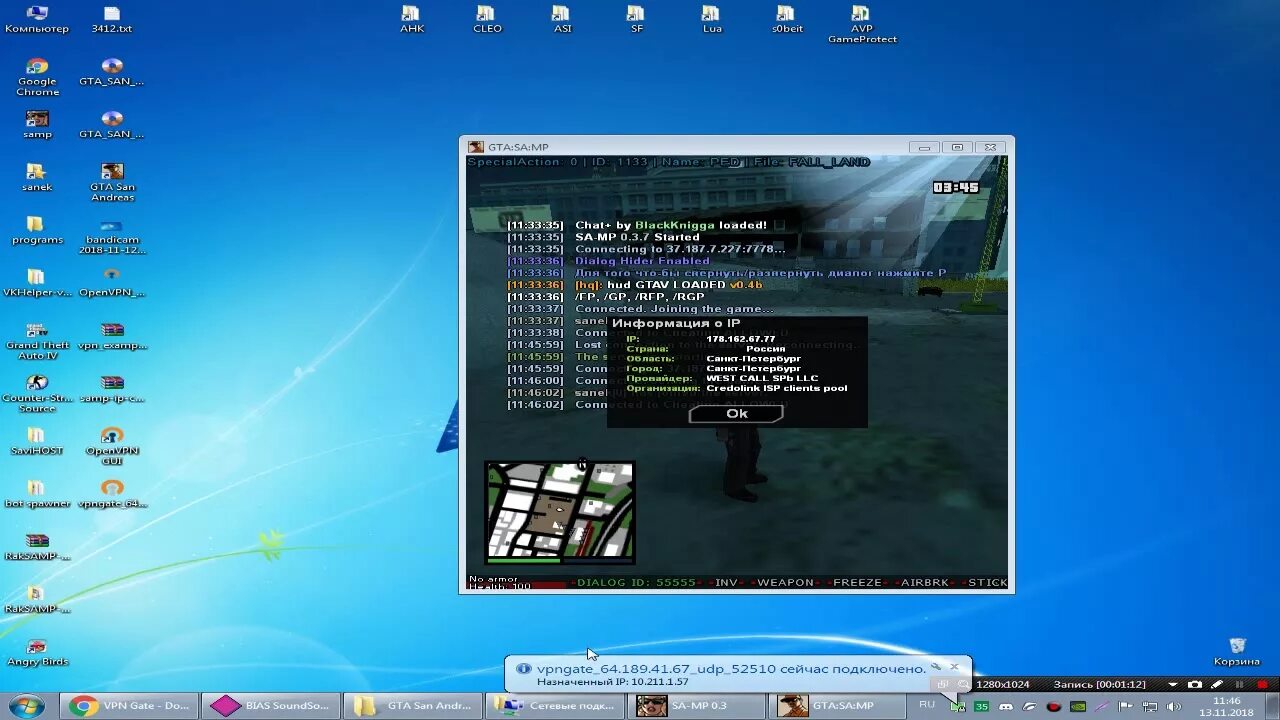Click the Windows Start button
The width and height of the screenshot is (1280, 720).
point(27,705)
